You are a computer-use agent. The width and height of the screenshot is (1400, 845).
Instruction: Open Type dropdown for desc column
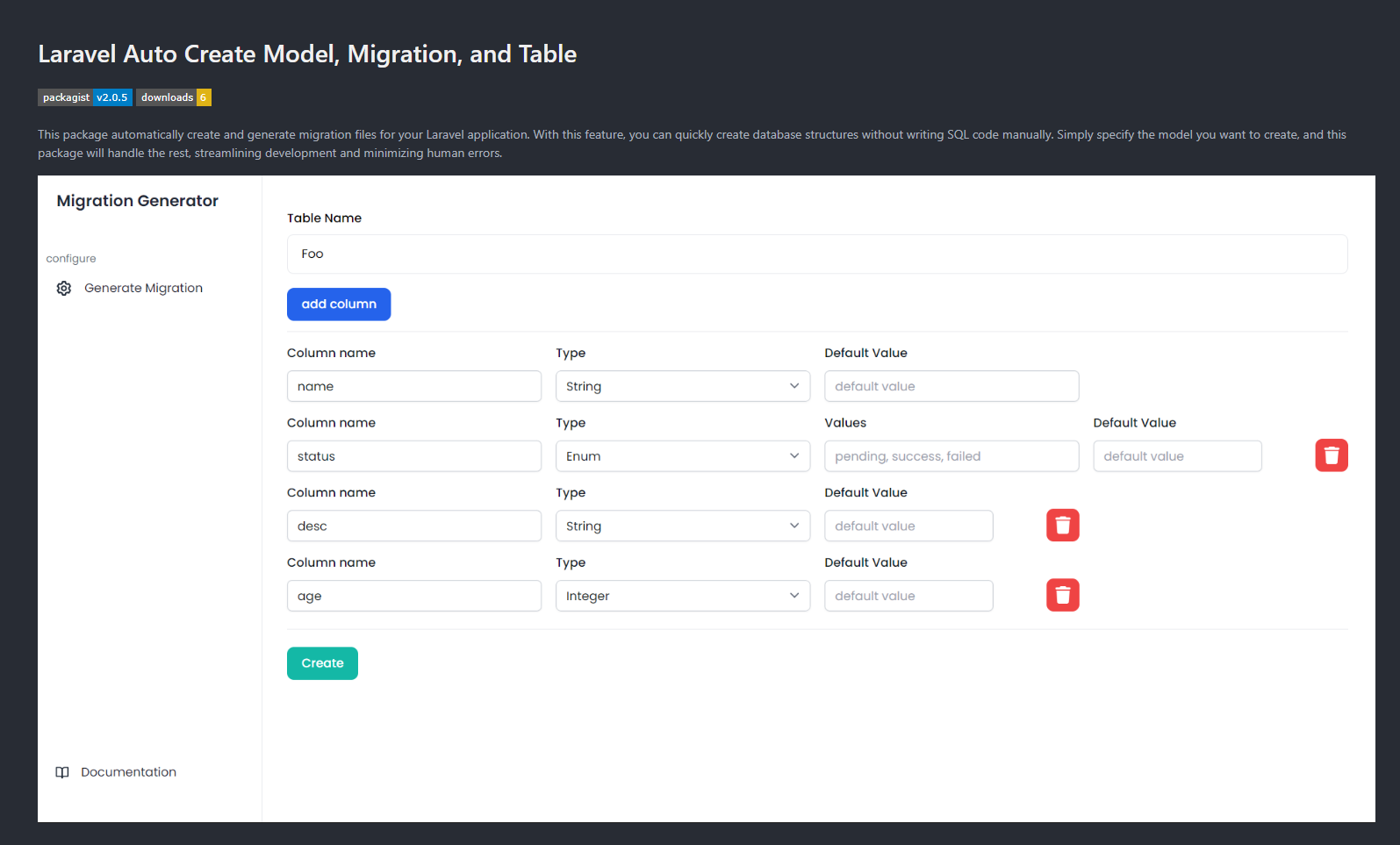point(683,526)
